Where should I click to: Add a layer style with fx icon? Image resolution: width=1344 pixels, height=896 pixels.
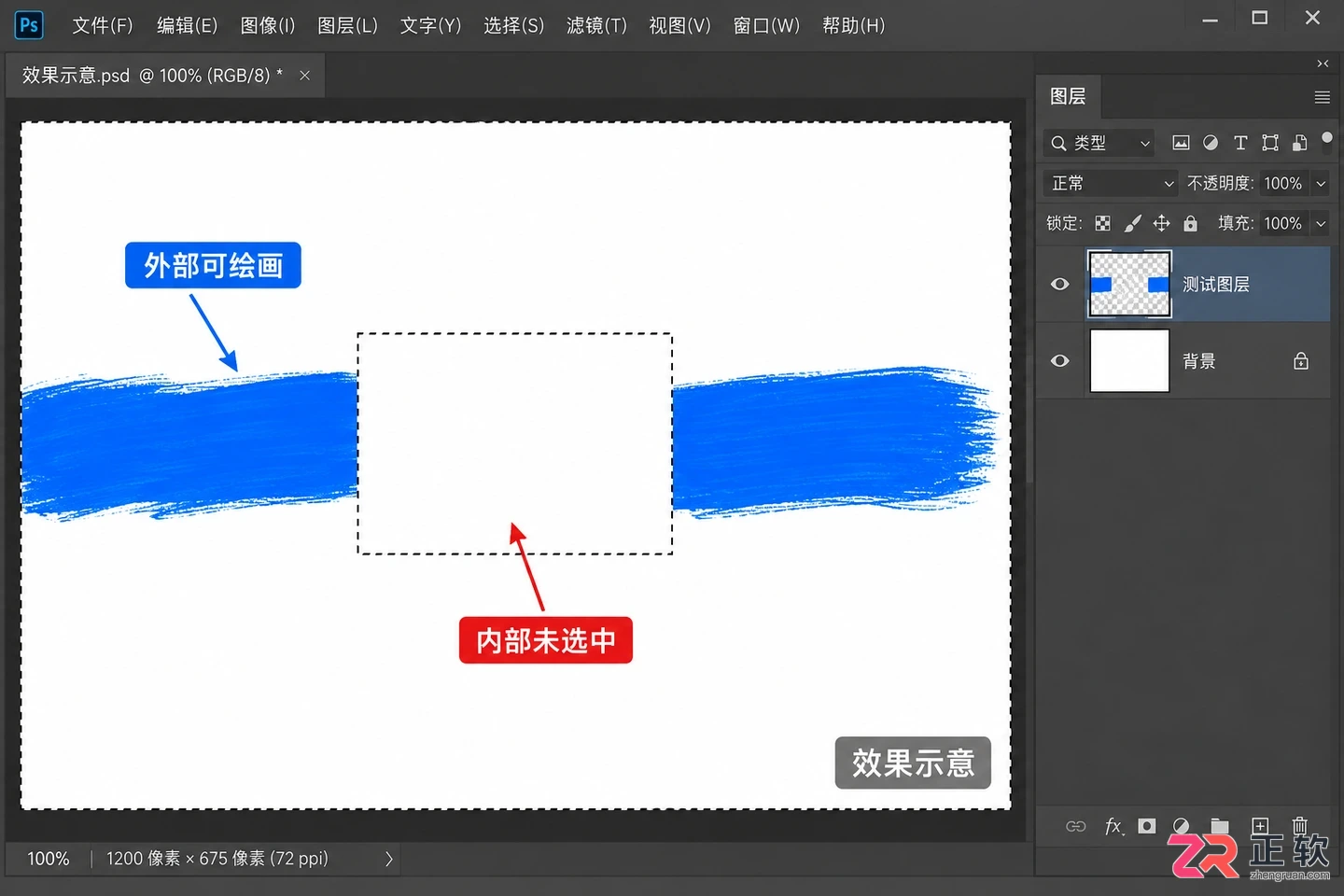click(x=1113, y=826)
